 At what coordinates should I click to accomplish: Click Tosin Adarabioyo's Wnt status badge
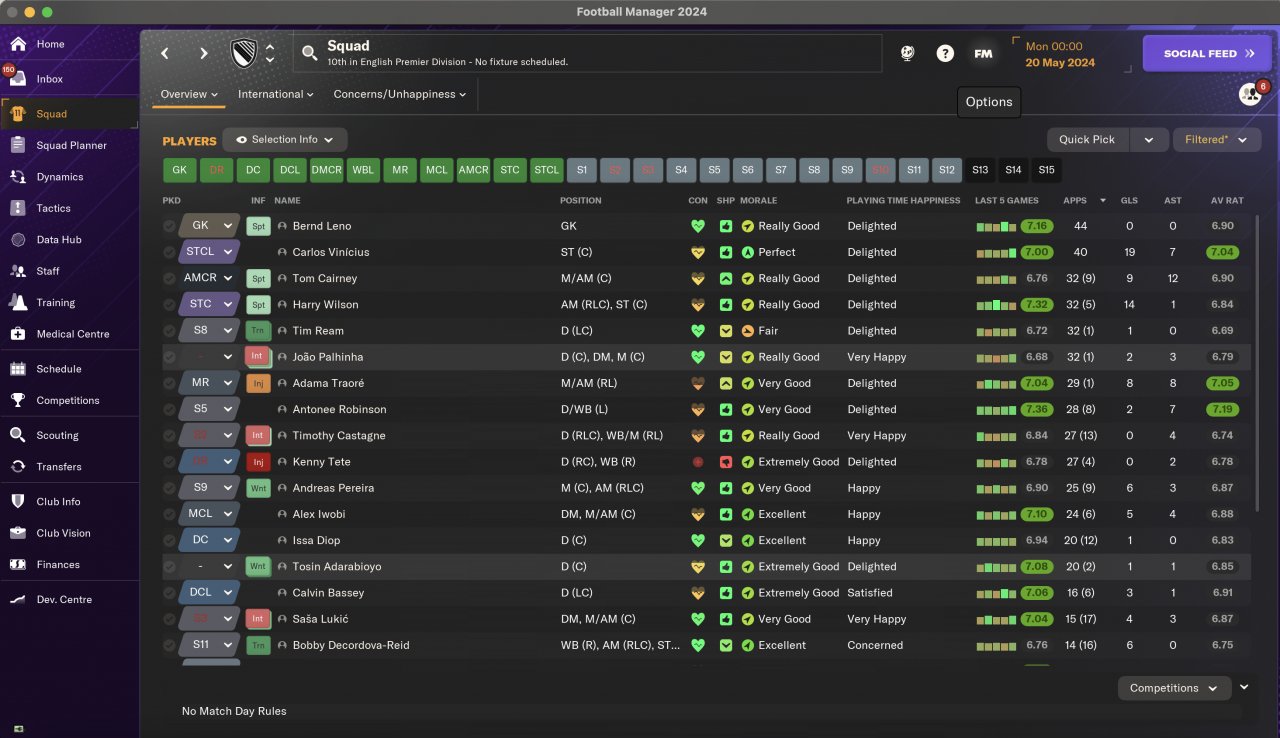258,567
